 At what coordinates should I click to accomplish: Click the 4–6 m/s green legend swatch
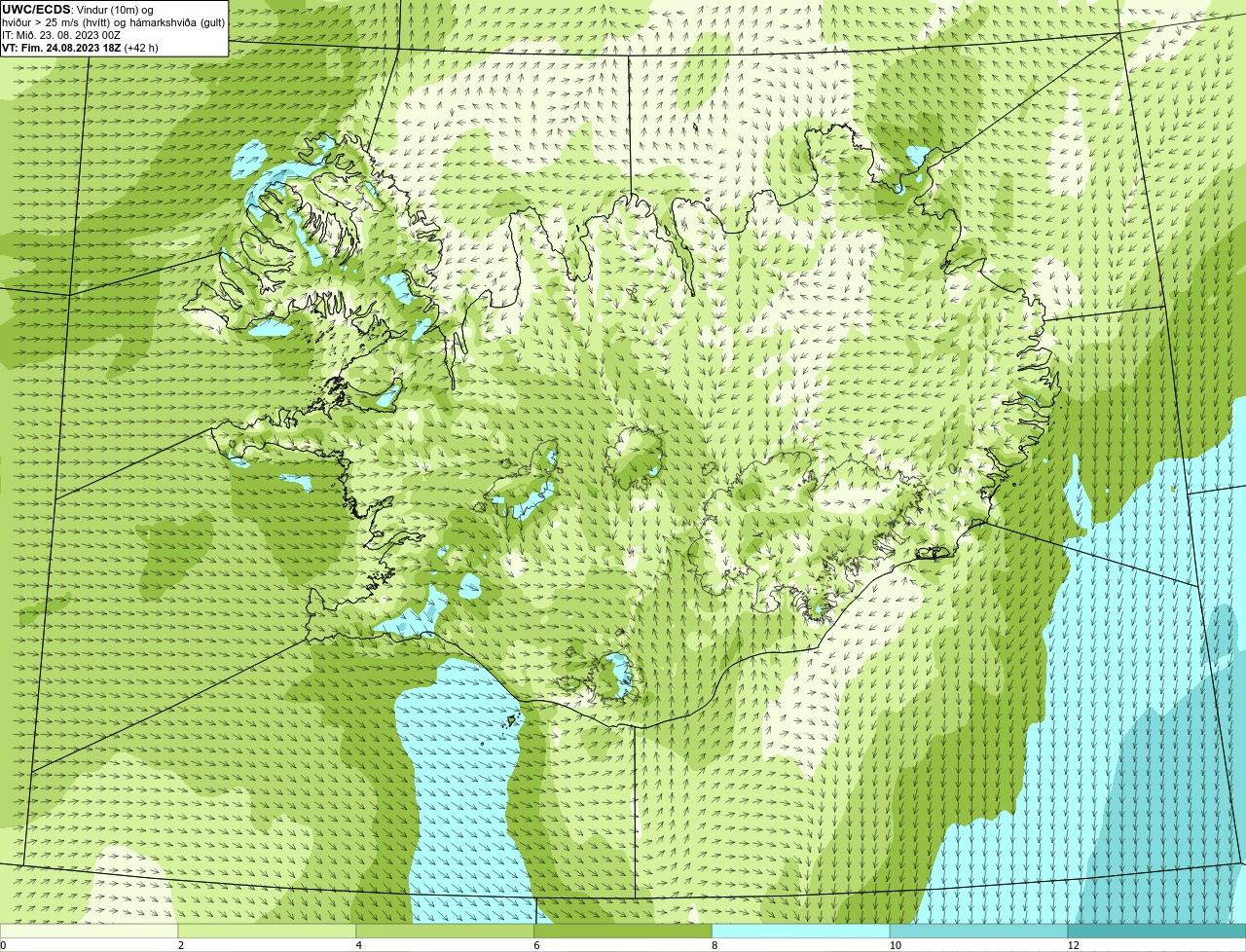point(445,931)
